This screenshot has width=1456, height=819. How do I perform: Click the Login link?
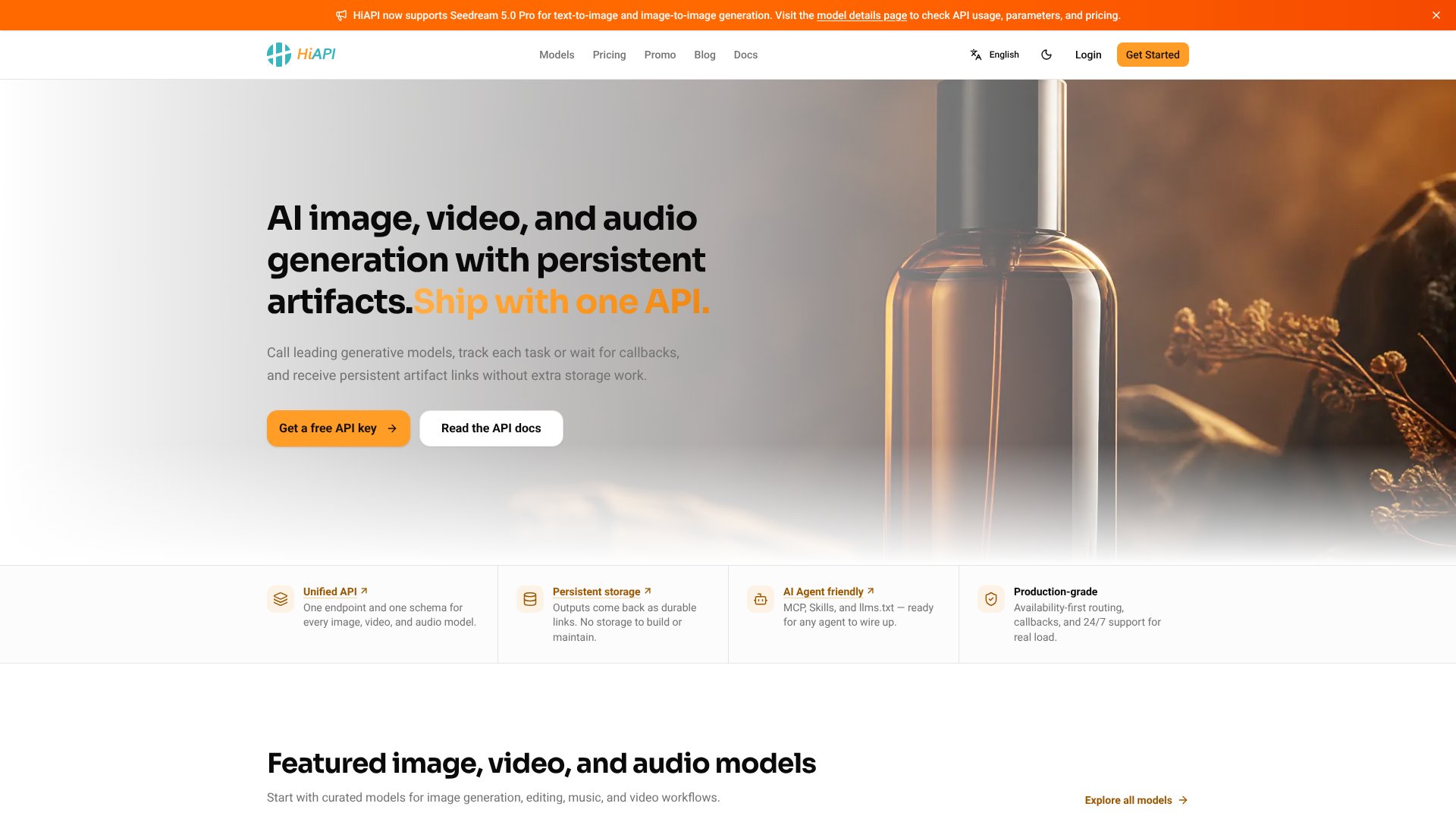coord(1088,55)
